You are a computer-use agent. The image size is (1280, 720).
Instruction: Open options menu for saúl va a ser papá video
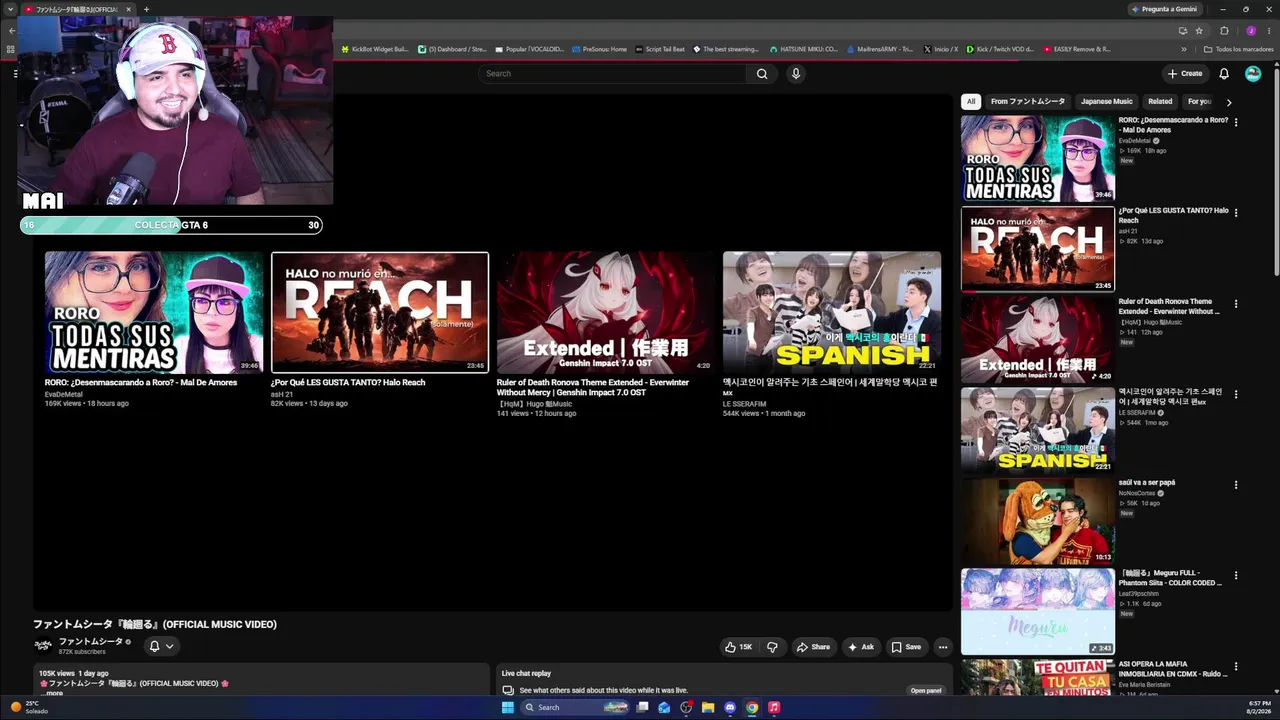pyautogui.click(x=1236, y=485)
